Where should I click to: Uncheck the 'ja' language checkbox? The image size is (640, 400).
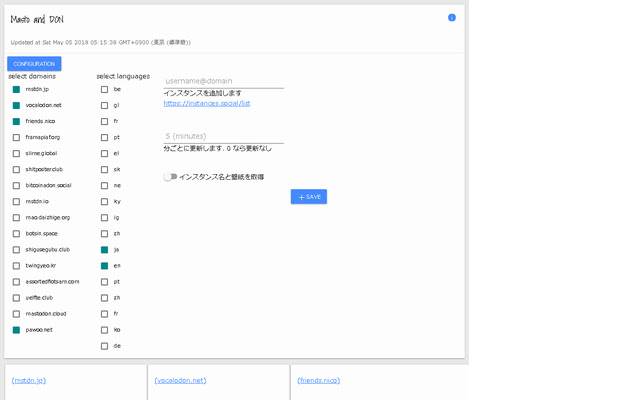(104, 250)
